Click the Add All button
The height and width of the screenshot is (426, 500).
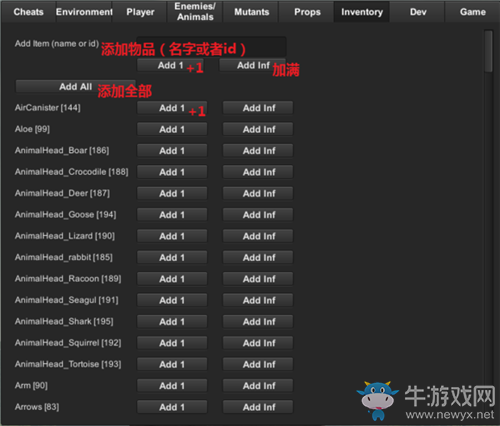pos(75,87)
